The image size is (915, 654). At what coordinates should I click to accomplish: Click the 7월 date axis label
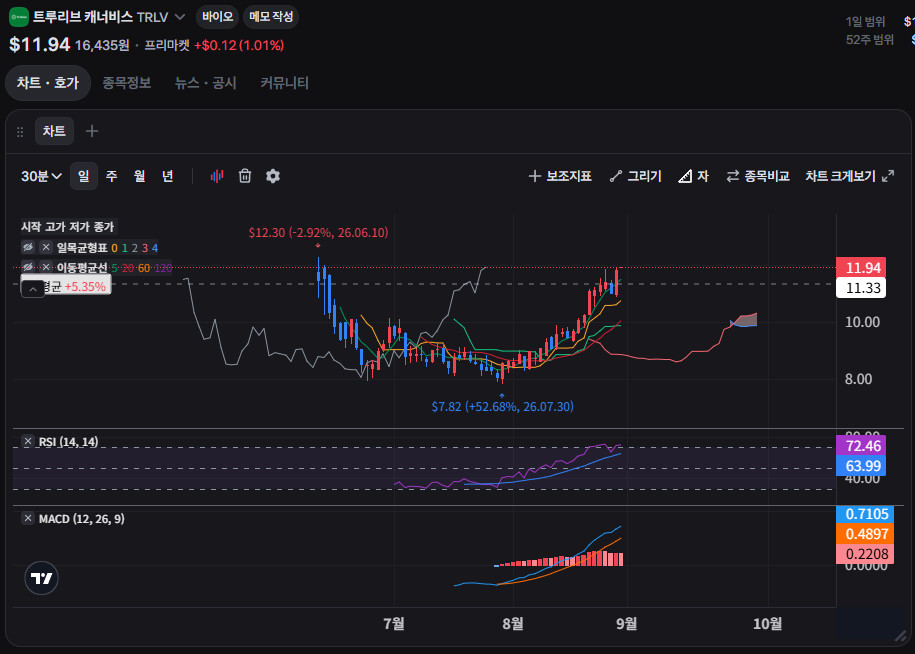click(394, 624)
